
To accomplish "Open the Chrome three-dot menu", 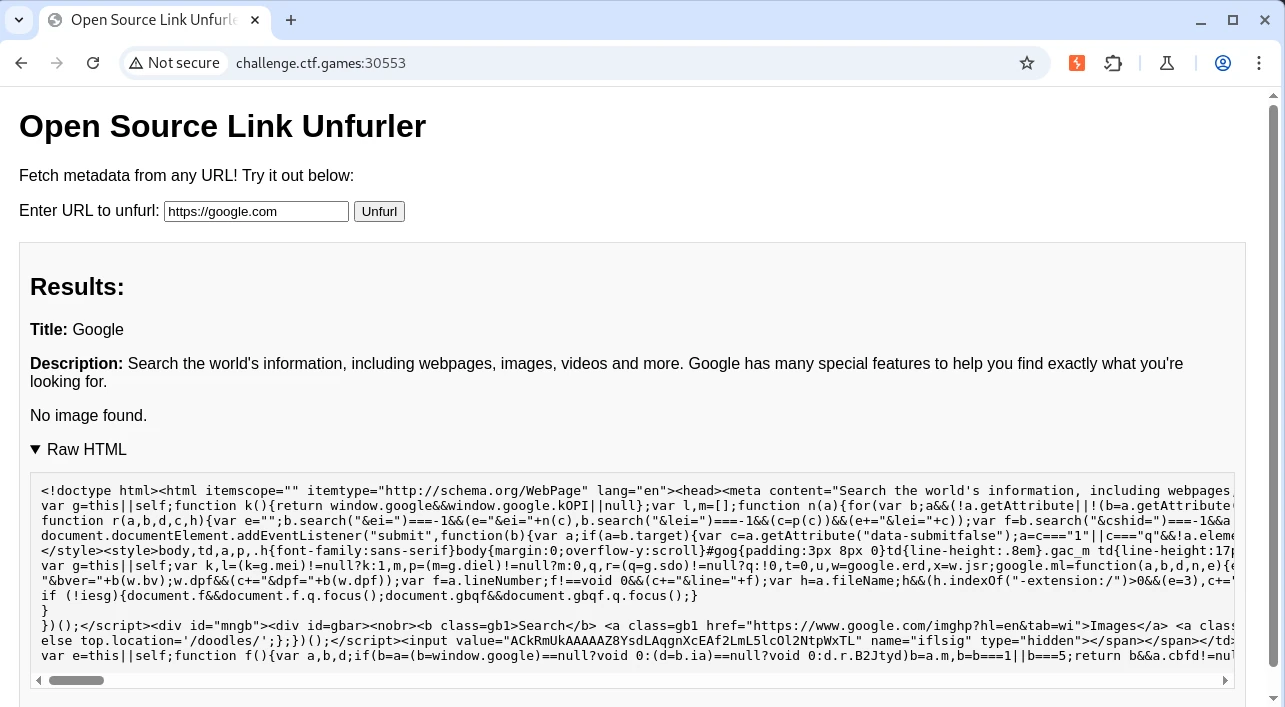I will (x=1259, y=63).
